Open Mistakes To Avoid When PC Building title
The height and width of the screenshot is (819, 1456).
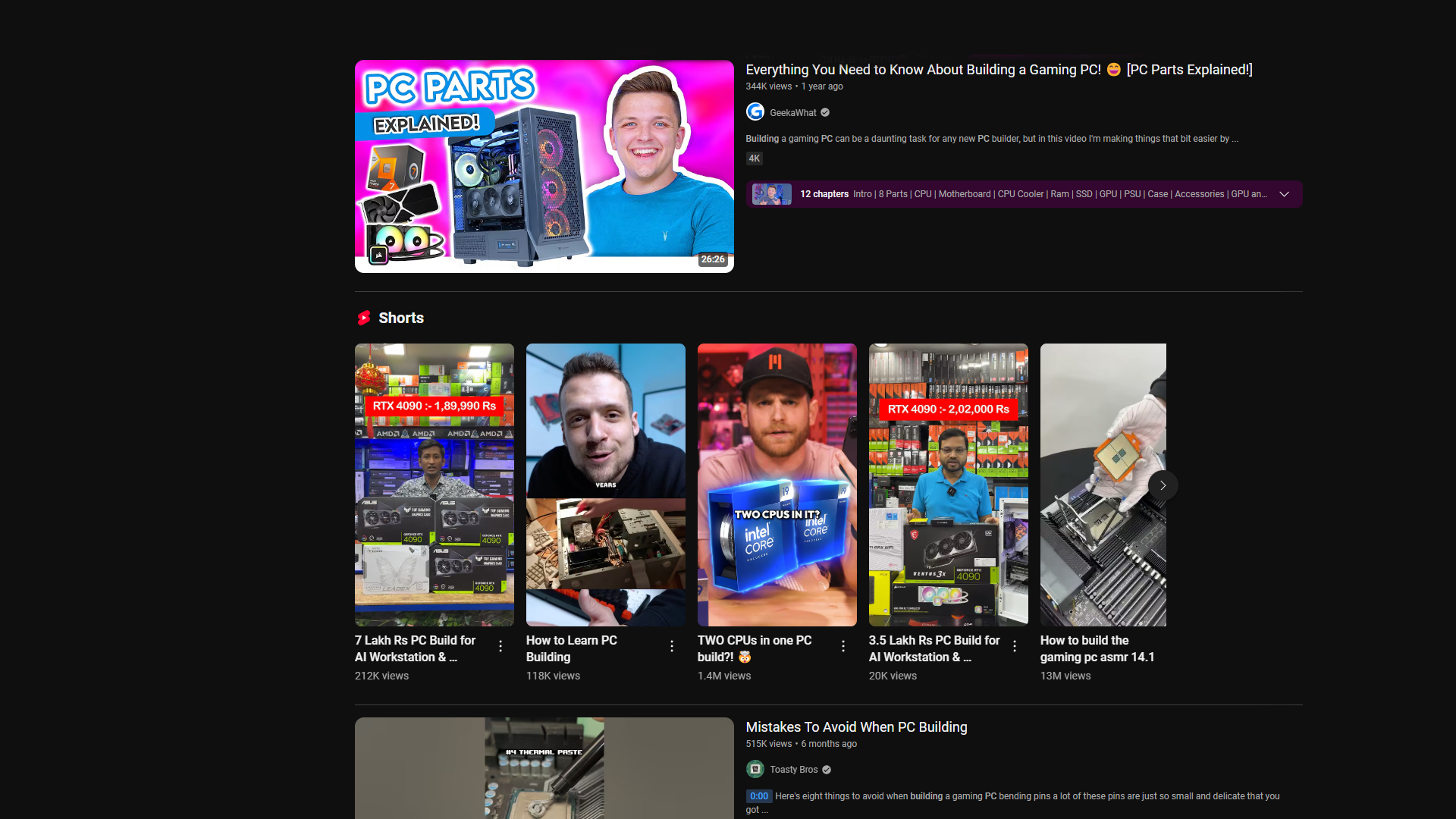(856, 727)
